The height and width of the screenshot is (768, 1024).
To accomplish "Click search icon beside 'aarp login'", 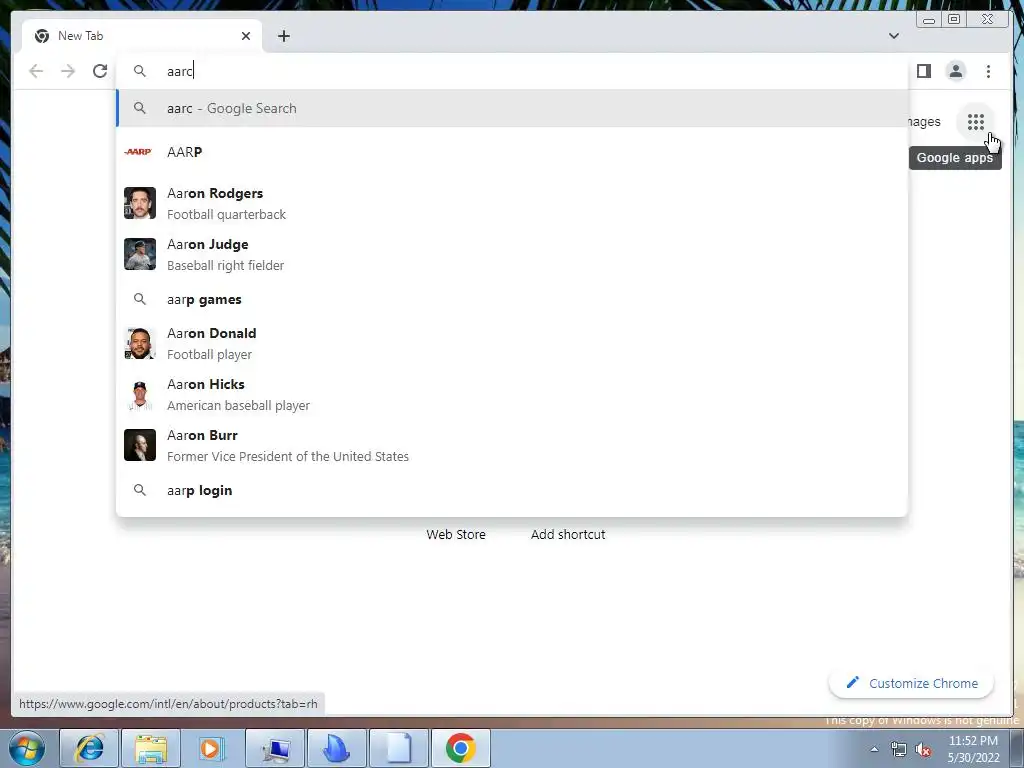I will (140, 490).
